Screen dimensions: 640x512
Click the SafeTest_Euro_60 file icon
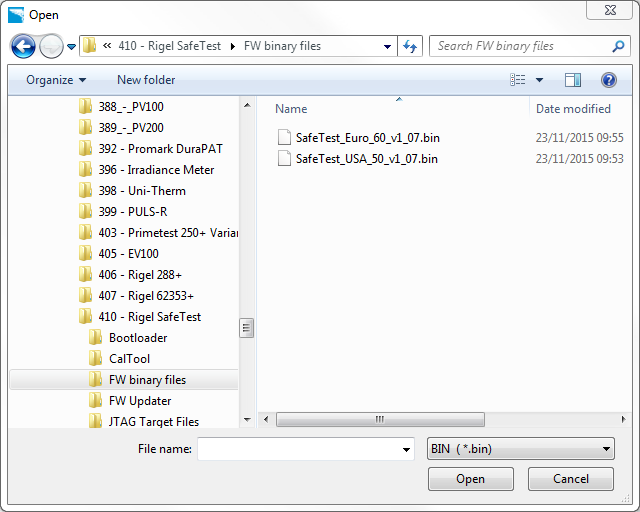[x=284, y=138]
